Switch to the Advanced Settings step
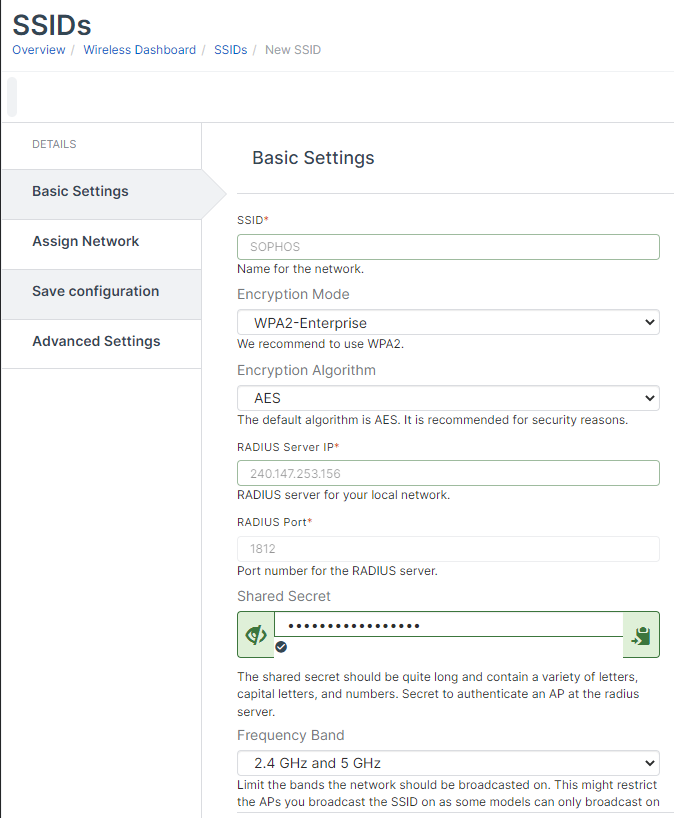Viewport: 674px width, 818px height. pyautogui.click(x=96, y=341)
